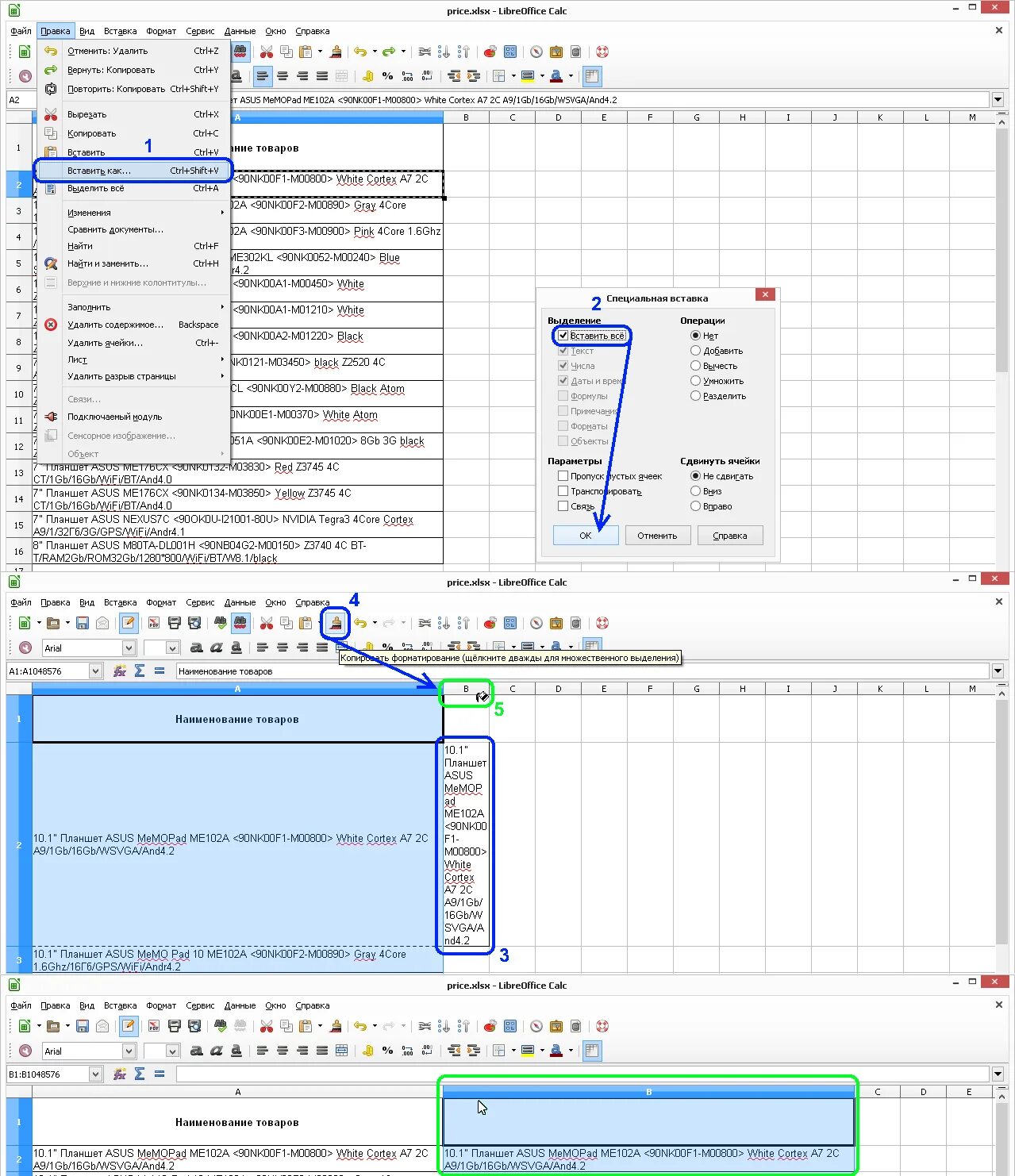This screenshot has height=1176, width=1015.
Task: Select 'Вниз' shift cells radio button
Action: pos(696,491)
